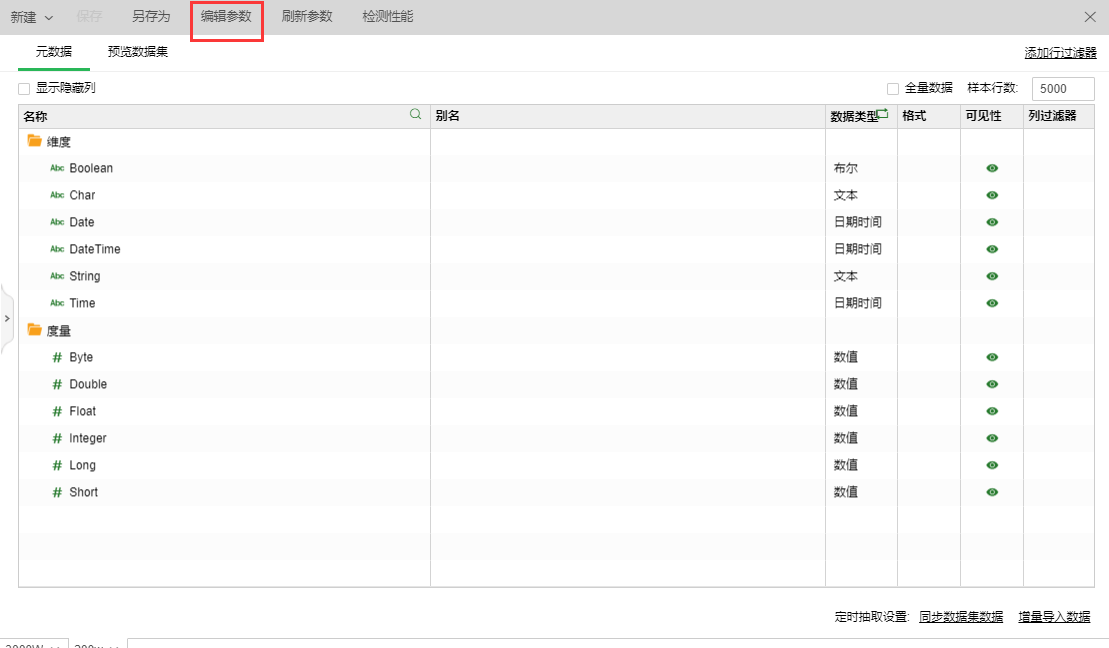This screenshot has width=1109, height=648.
Task: Open the 添加行过滤器 link
Action: [x=1060, y=53]
